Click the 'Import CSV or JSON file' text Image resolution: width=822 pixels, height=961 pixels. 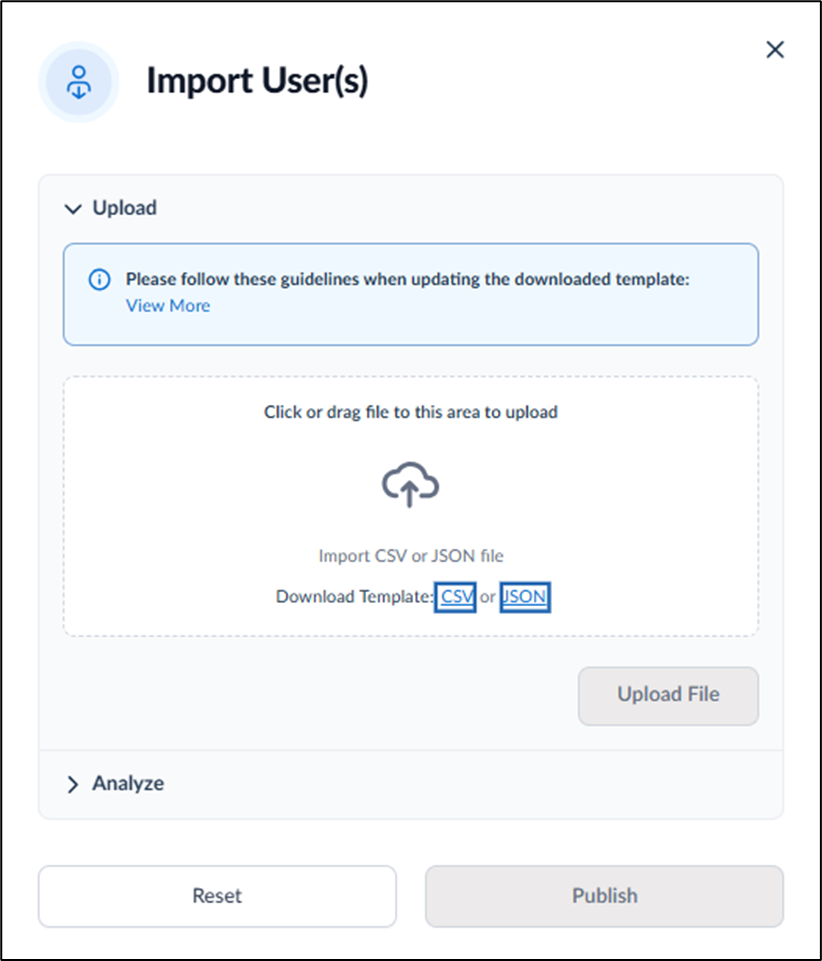411,556
